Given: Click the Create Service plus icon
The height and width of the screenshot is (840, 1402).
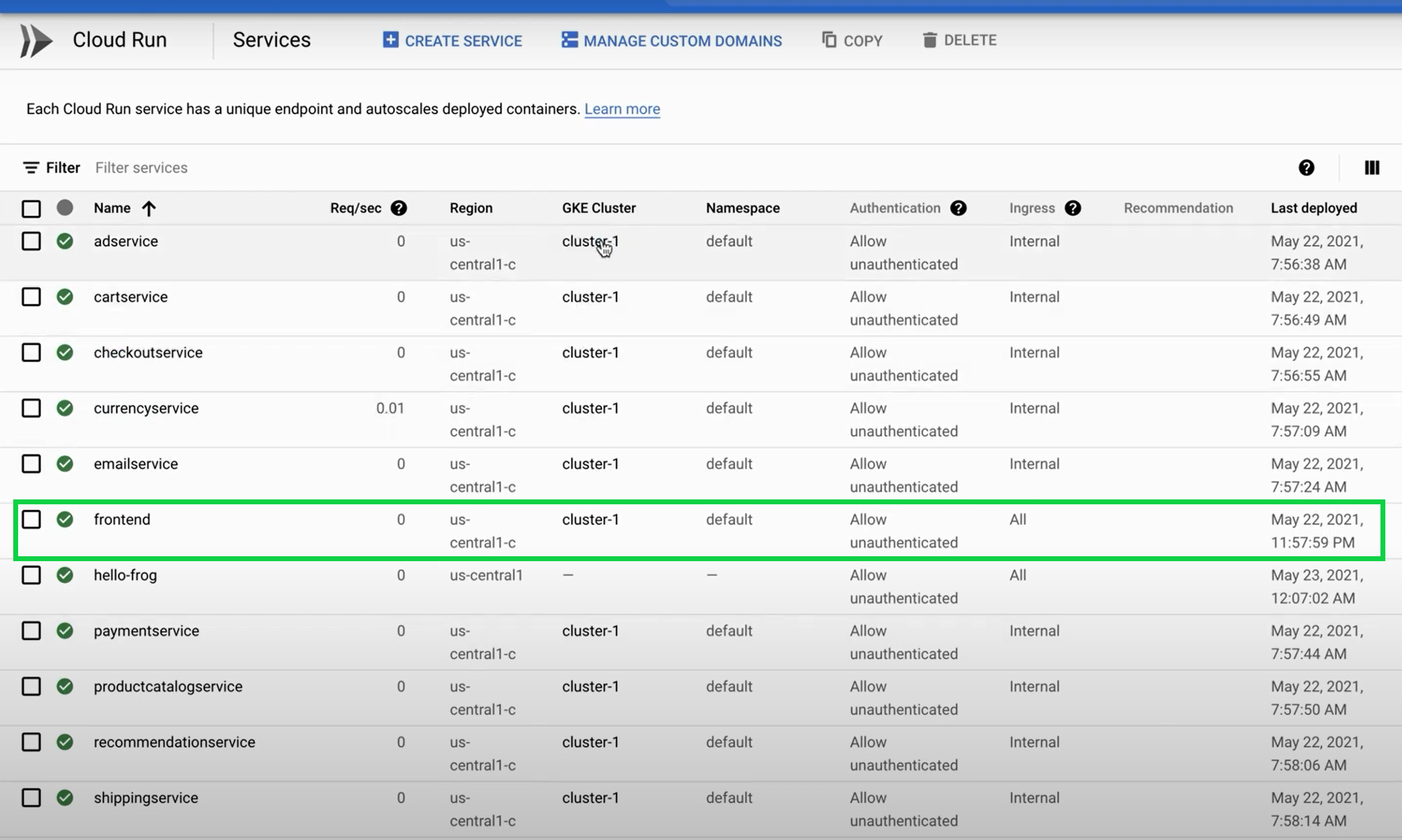Looking at the screenshot, I should coord(390,40).
